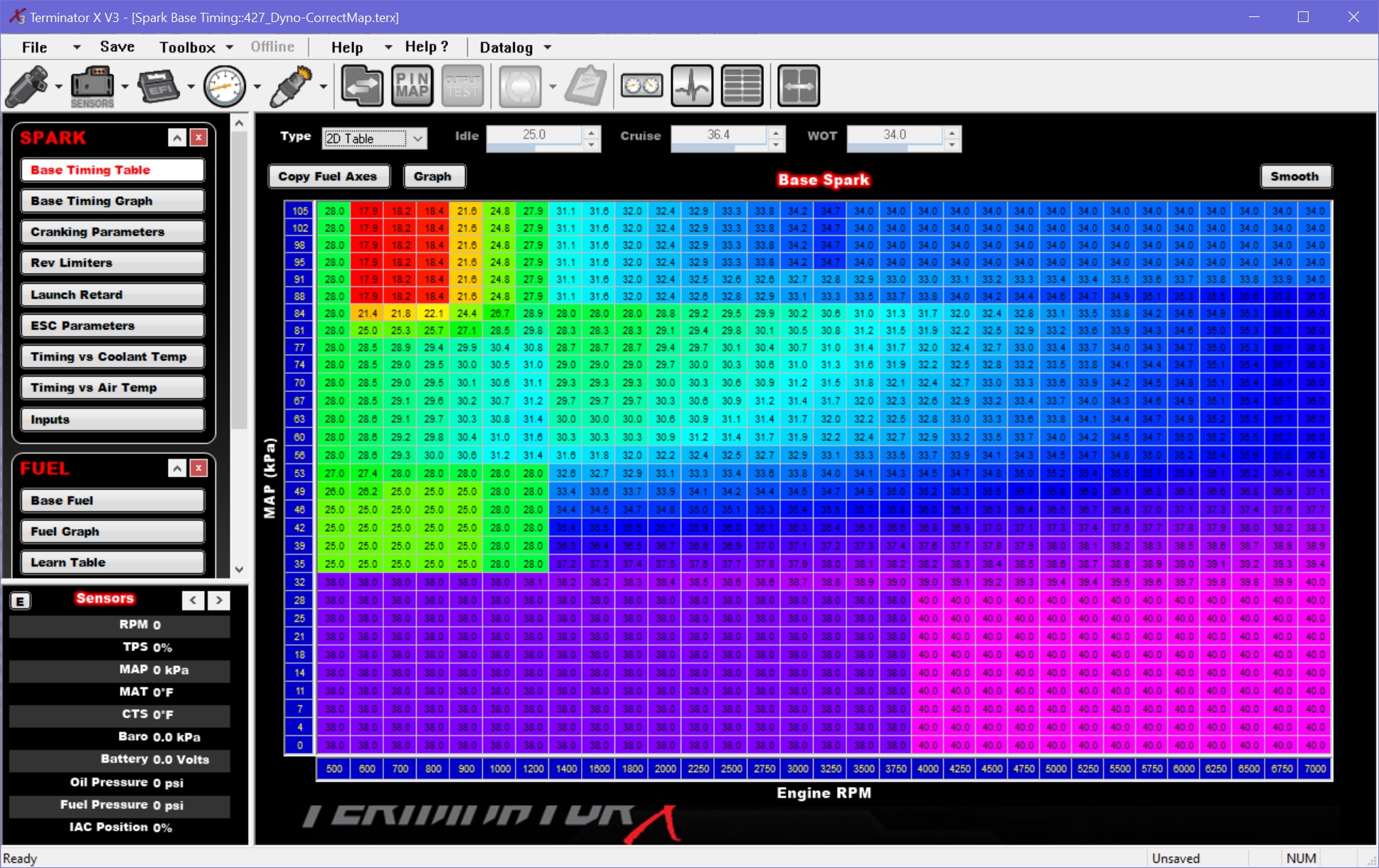Go to next Sensors page arrow
The image size is (1379, 868).
219,601
